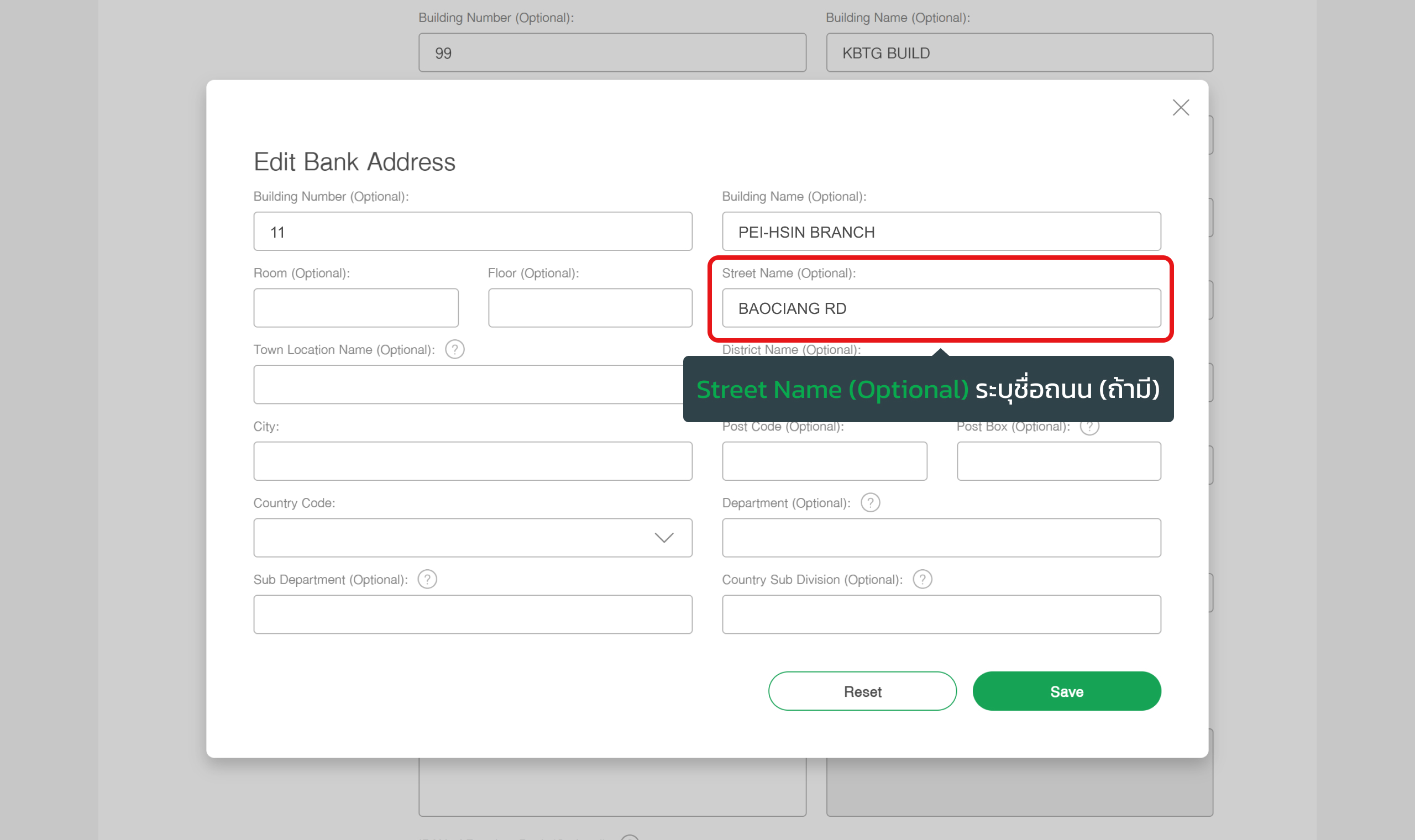This screenshot has width=1415, height=840.
Task: Reset the bank address form
Action: [x=863, y=691]
